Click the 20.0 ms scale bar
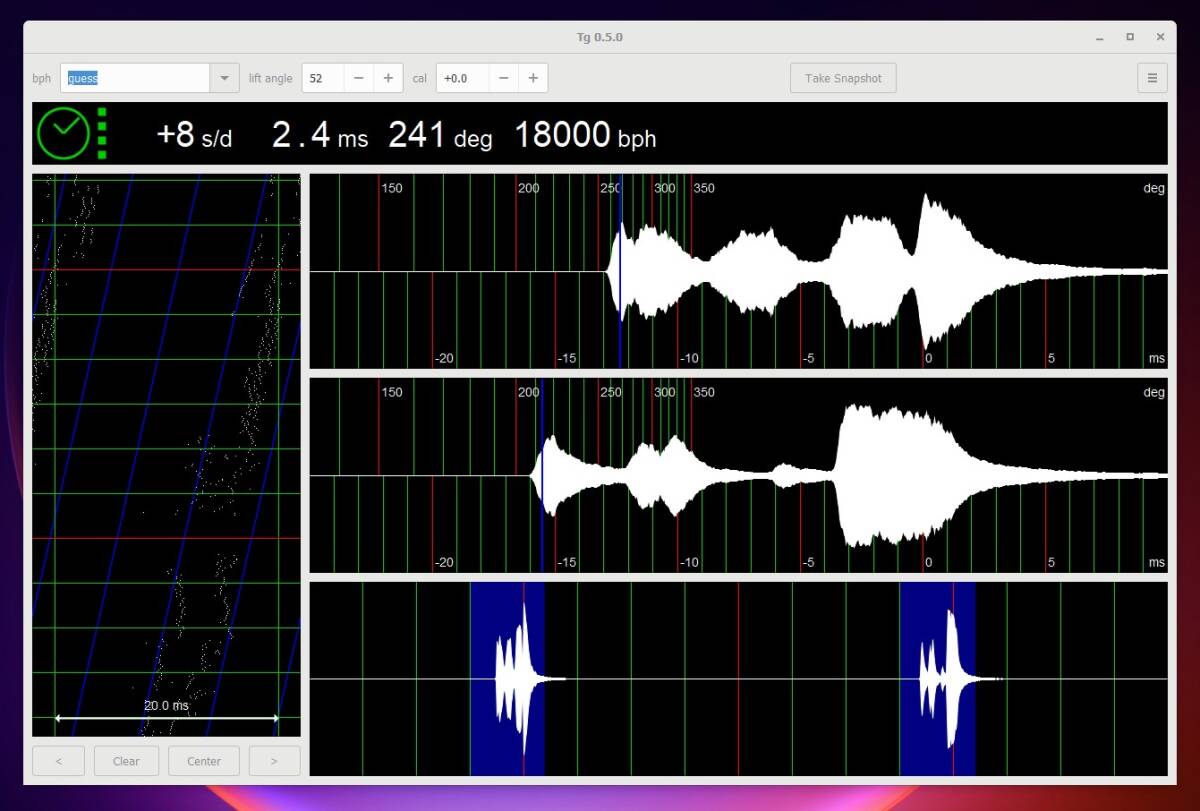Viewport: 1200px width, 811px height. 166,717
